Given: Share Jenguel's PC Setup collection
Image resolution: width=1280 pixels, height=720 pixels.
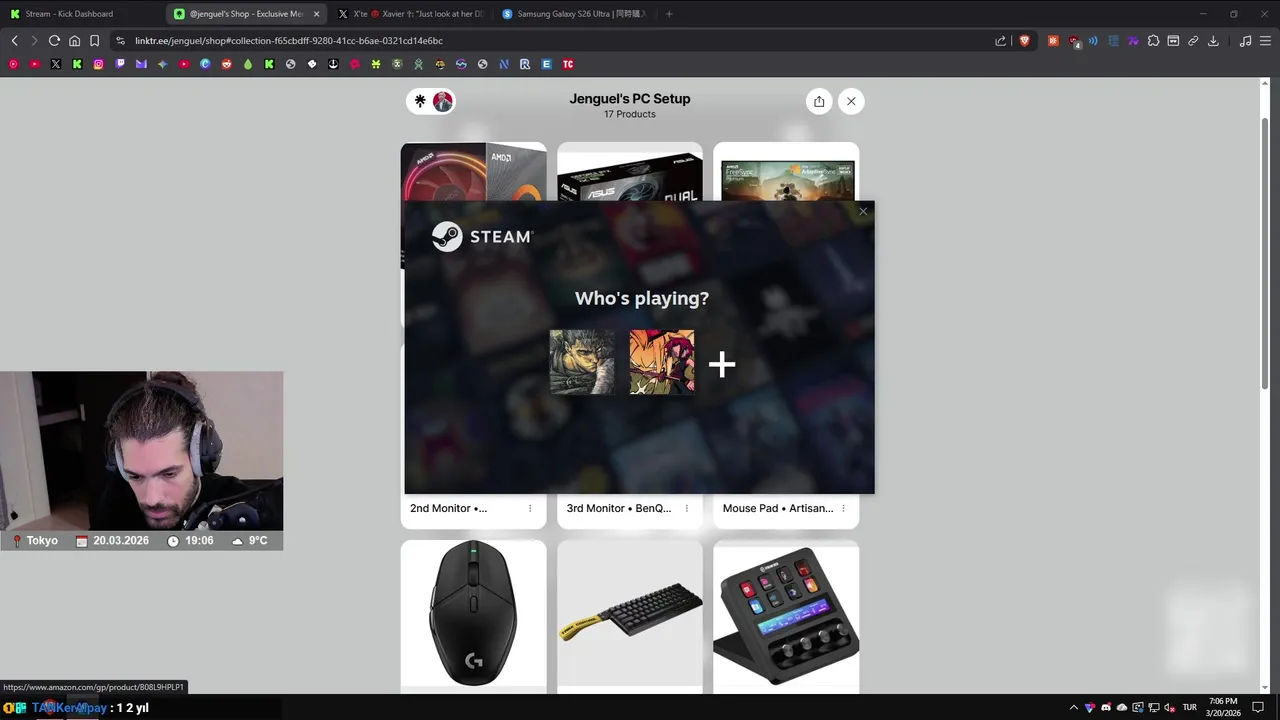Looking at the screenshot, I should coord(819,101).
